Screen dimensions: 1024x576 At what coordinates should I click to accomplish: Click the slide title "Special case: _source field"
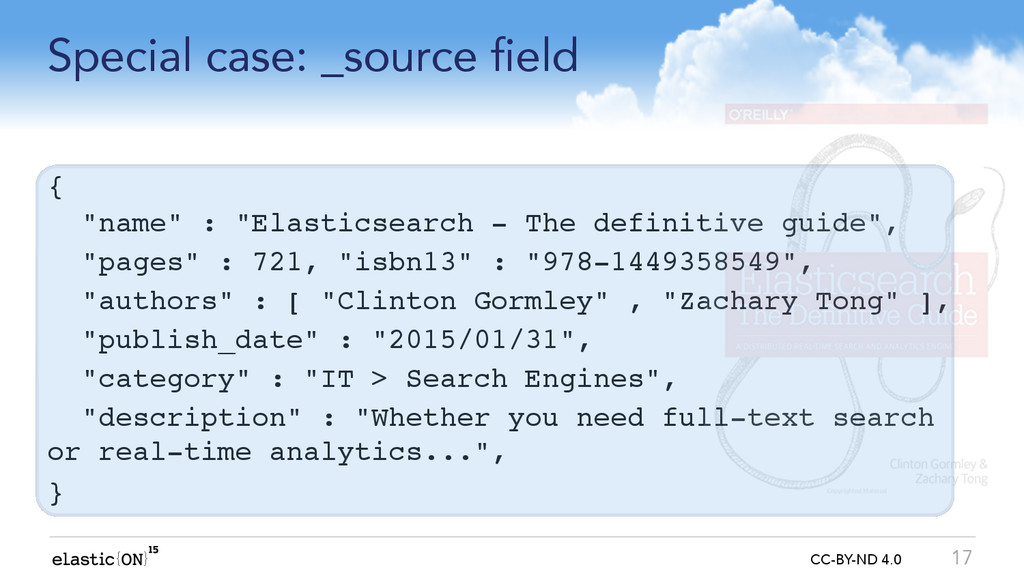[x=313, y=57]
